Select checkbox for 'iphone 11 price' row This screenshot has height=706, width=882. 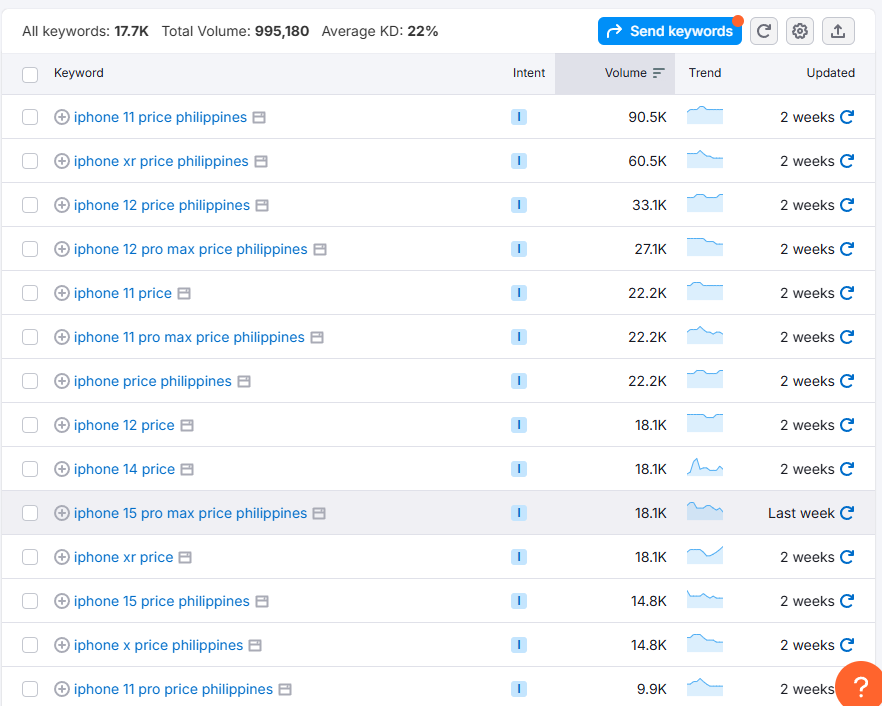pos(30,293)
